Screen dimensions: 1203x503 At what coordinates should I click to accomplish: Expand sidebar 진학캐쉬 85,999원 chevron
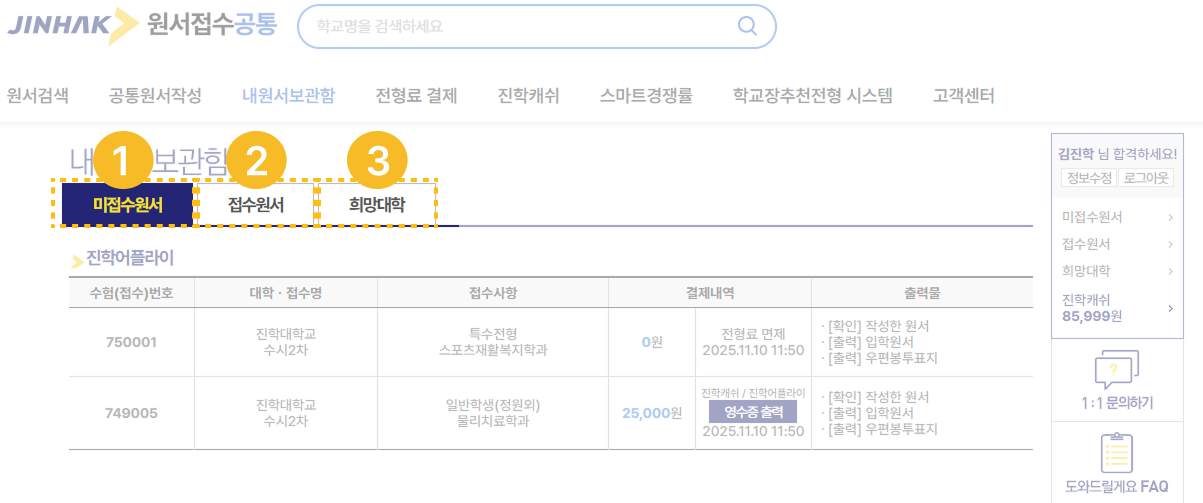click(x=1170, y=308)
